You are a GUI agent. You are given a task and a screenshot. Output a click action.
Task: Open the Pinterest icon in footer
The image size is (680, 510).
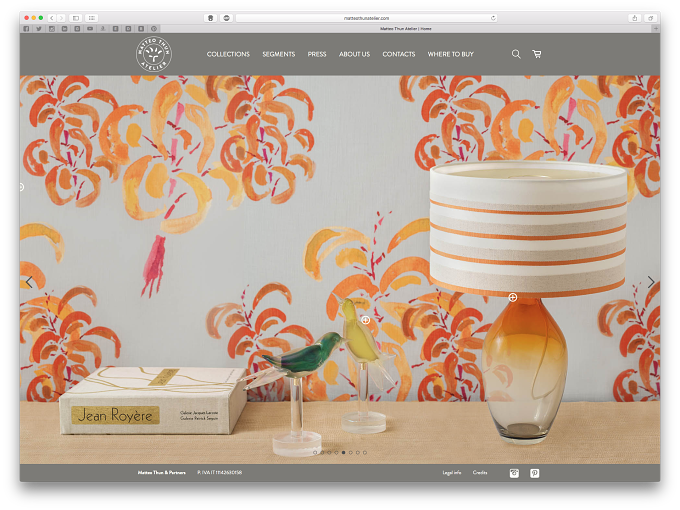(535, 473)
